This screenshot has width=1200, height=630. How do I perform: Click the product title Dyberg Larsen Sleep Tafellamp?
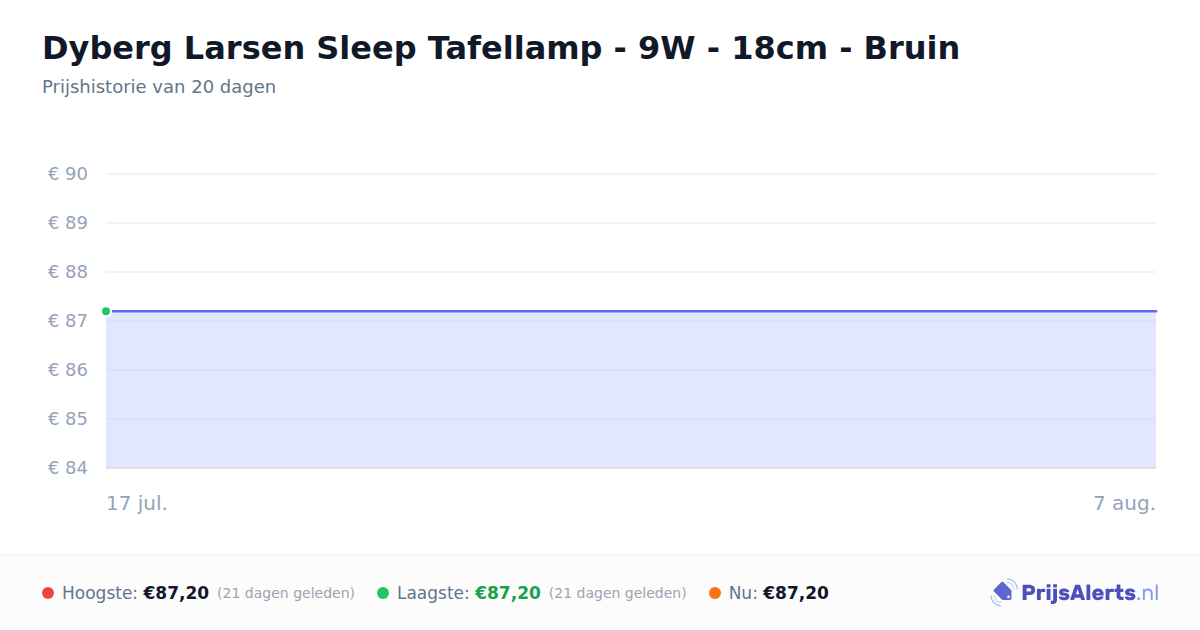[501, 48]
